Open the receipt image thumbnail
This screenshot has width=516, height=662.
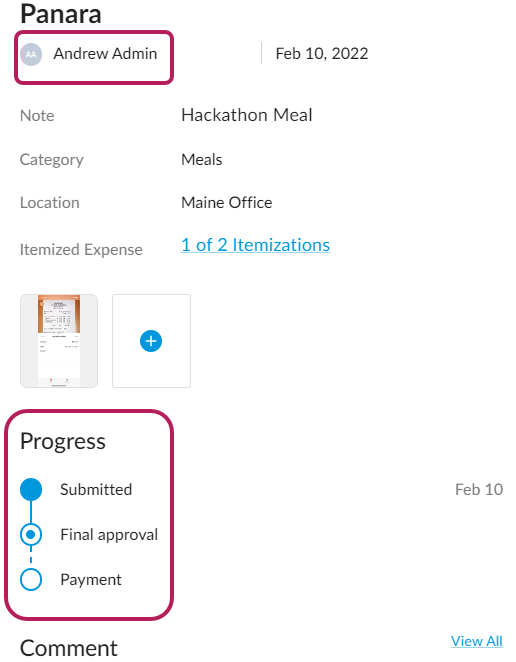tap(59, 341)
